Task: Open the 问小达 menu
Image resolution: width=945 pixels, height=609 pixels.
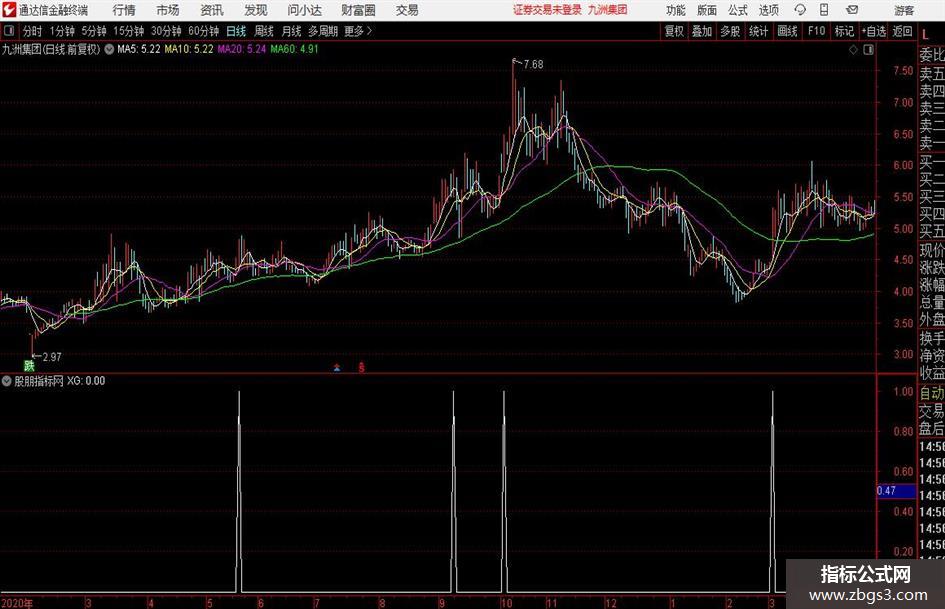Action: click(x=305, y=10)
